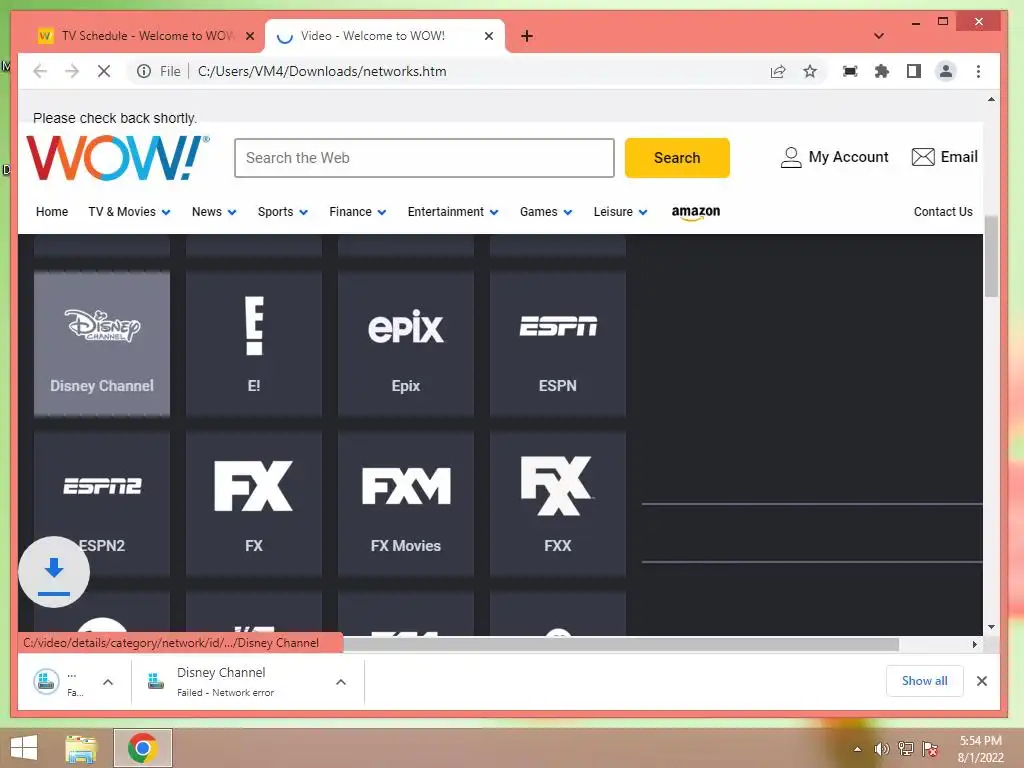Viewport: 1024px width, 768px height.
Task: Close the TV Schedule tab
Action: (x=249, y=36)
